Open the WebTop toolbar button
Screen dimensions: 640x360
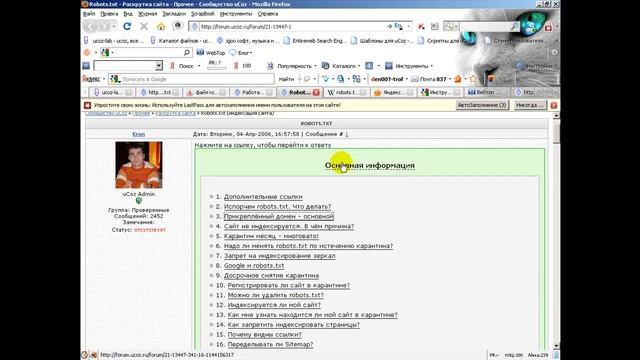pos(211,53)
